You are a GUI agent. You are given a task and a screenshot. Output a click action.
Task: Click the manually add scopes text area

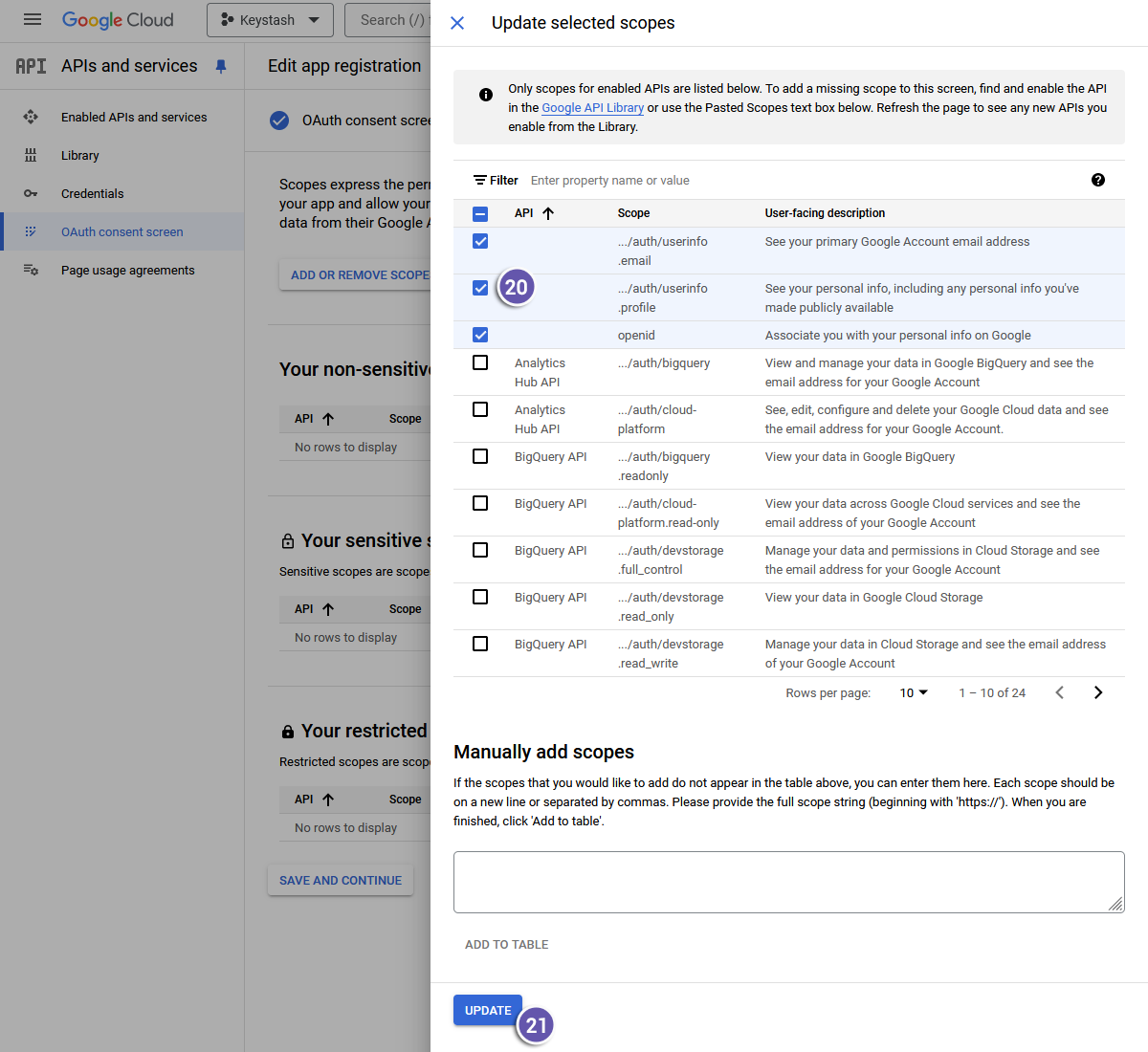pos(789,882)
